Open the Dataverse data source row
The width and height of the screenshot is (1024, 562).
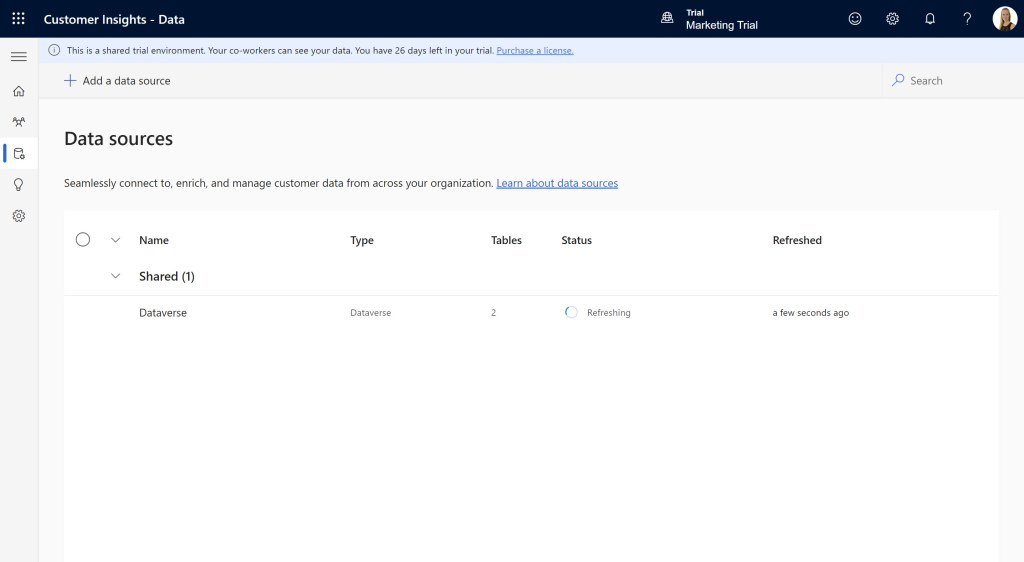tap(163, 313)
